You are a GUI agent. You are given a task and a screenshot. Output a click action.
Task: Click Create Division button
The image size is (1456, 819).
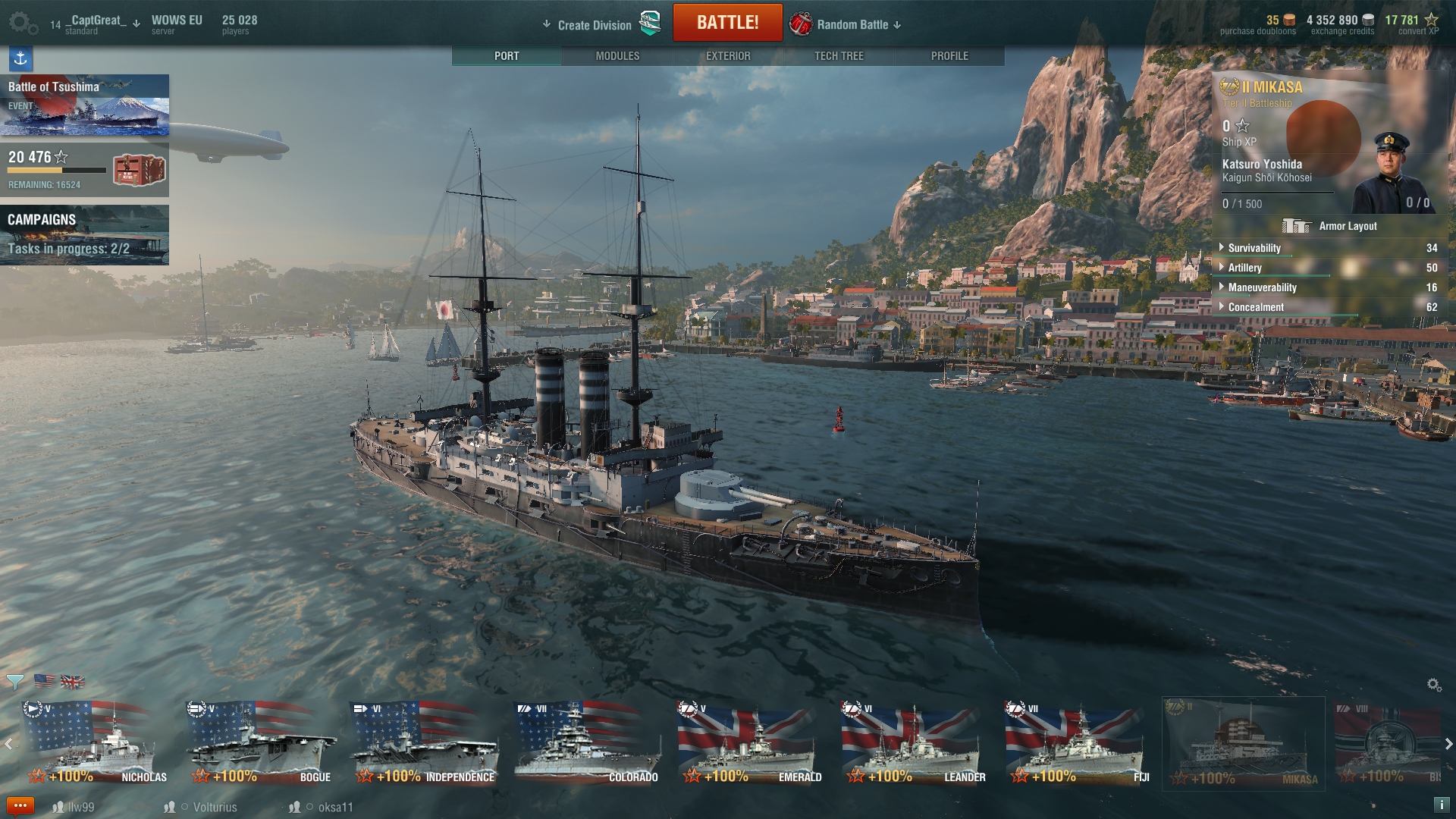click(601, 24)
